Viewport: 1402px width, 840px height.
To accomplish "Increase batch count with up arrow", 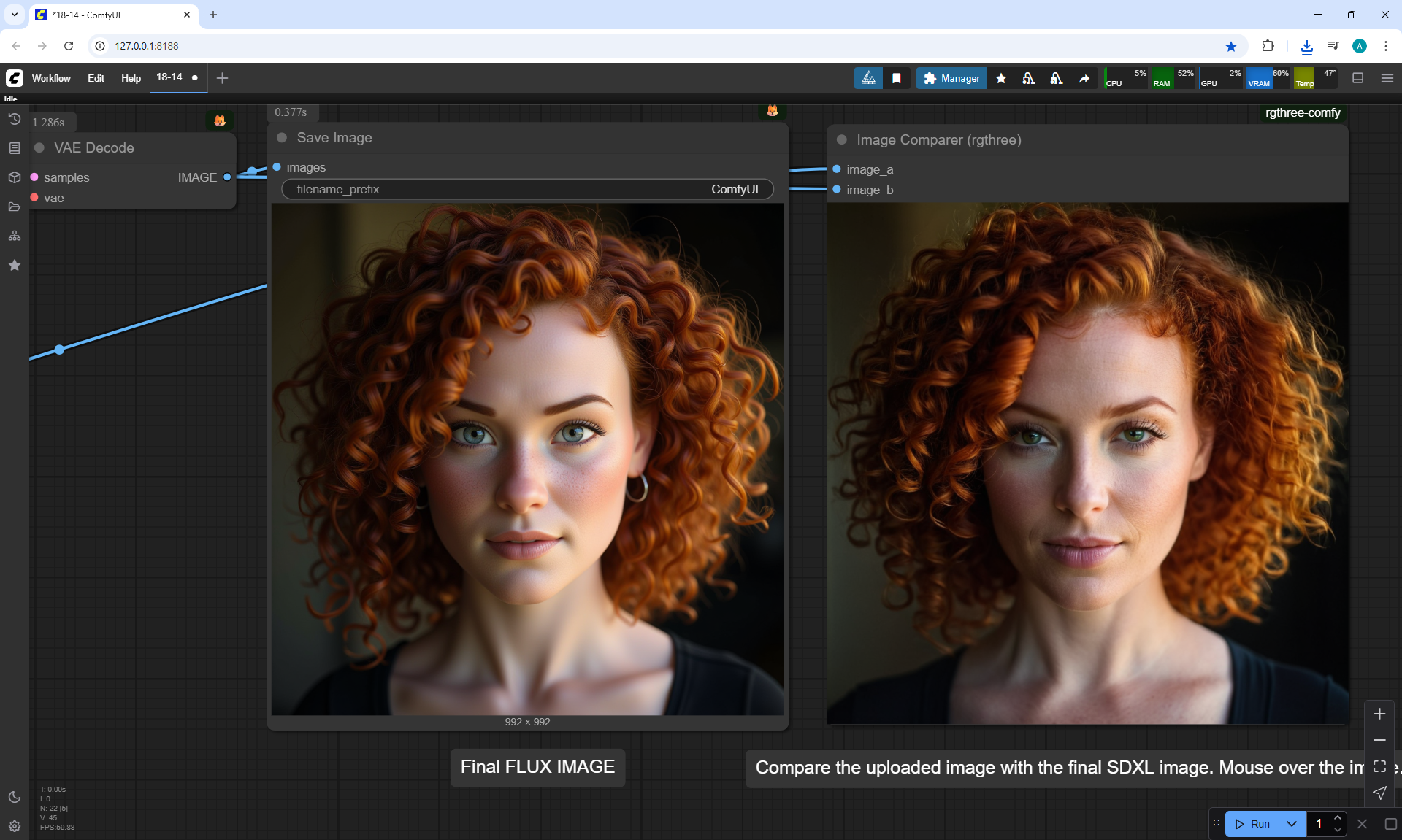I will point(1337,818).
